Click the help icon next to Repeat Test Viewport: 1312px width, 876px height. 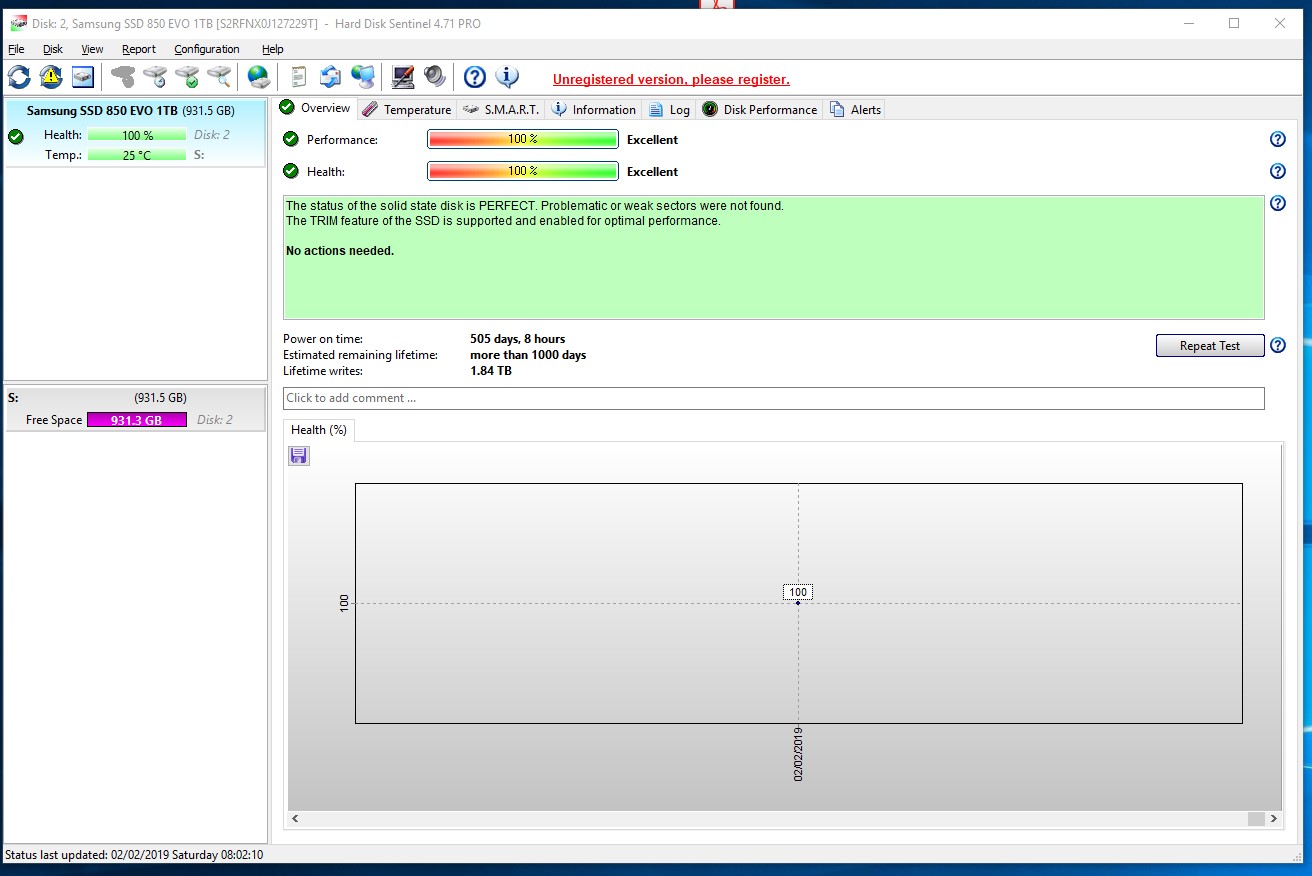point(1277,345)
